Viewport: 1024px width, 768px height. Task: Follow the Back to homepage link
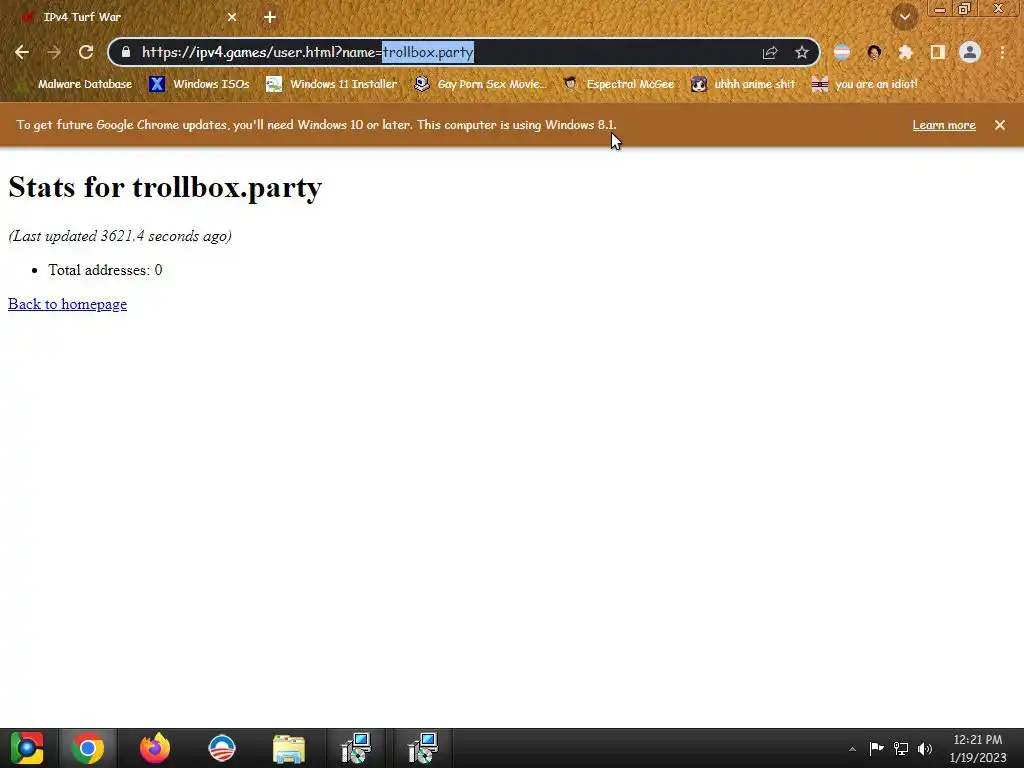(x=67, y=304)
